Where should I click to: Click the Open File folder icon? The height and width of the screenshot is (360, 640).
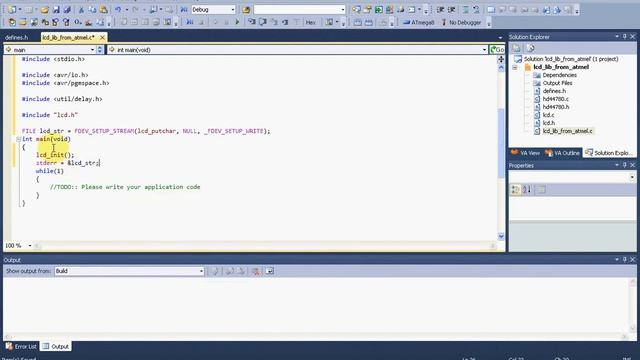click(44, 9)
